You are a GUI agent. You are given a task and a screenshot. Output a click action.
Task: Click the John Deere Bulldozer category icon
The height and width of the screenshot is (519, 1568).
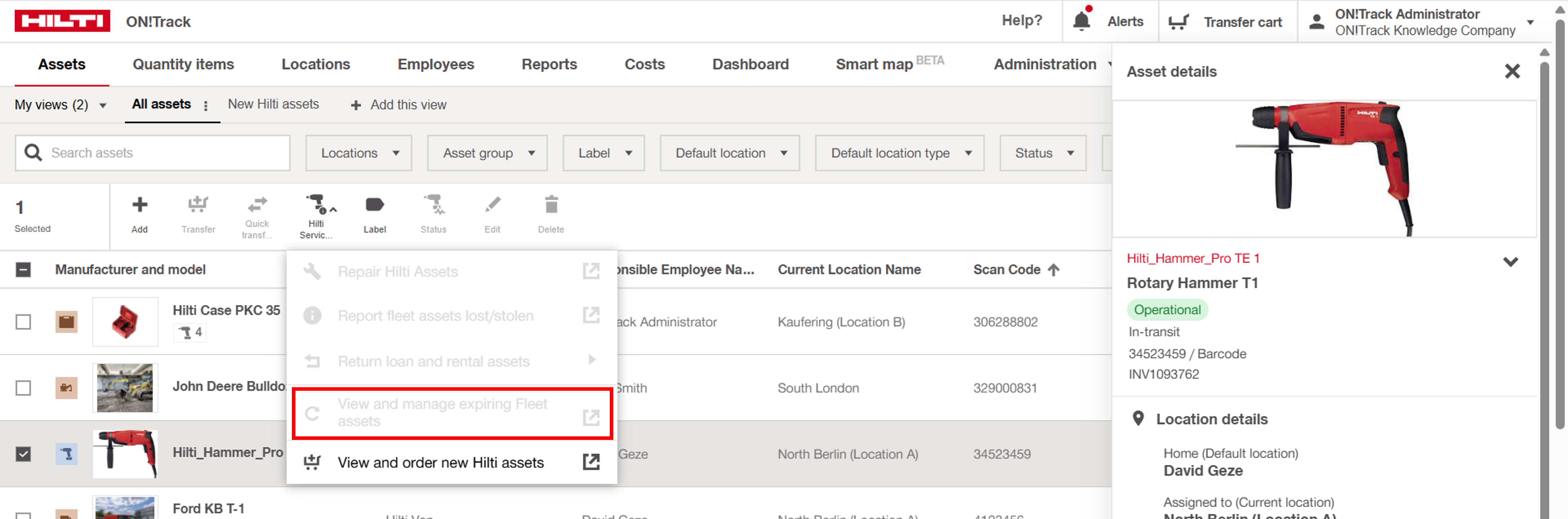click(66, 388)
